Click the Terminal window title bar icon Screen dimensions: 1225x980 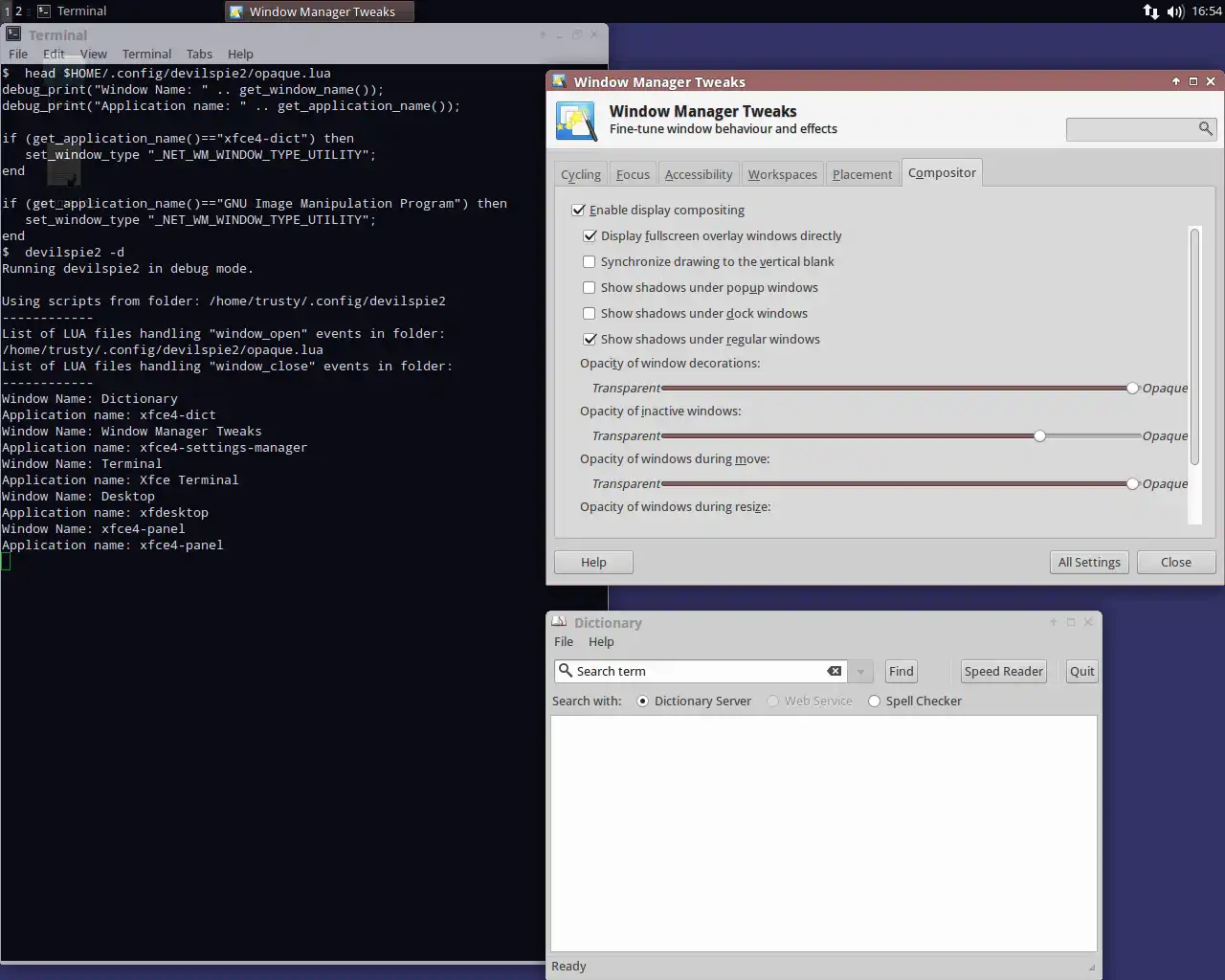[x=13, y=34]
